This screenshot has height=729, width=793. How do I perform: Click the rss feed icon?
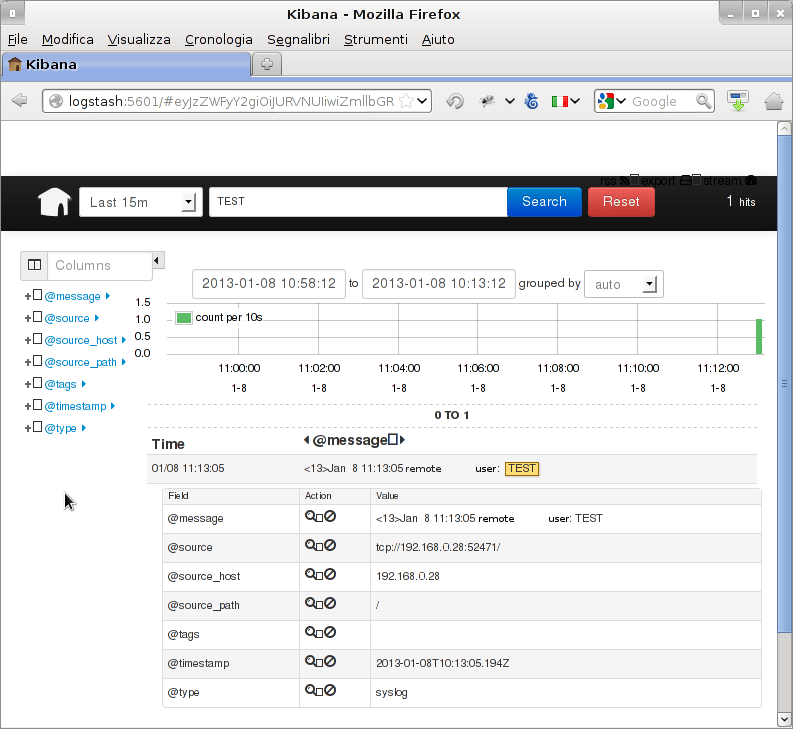tap(625, 180)
